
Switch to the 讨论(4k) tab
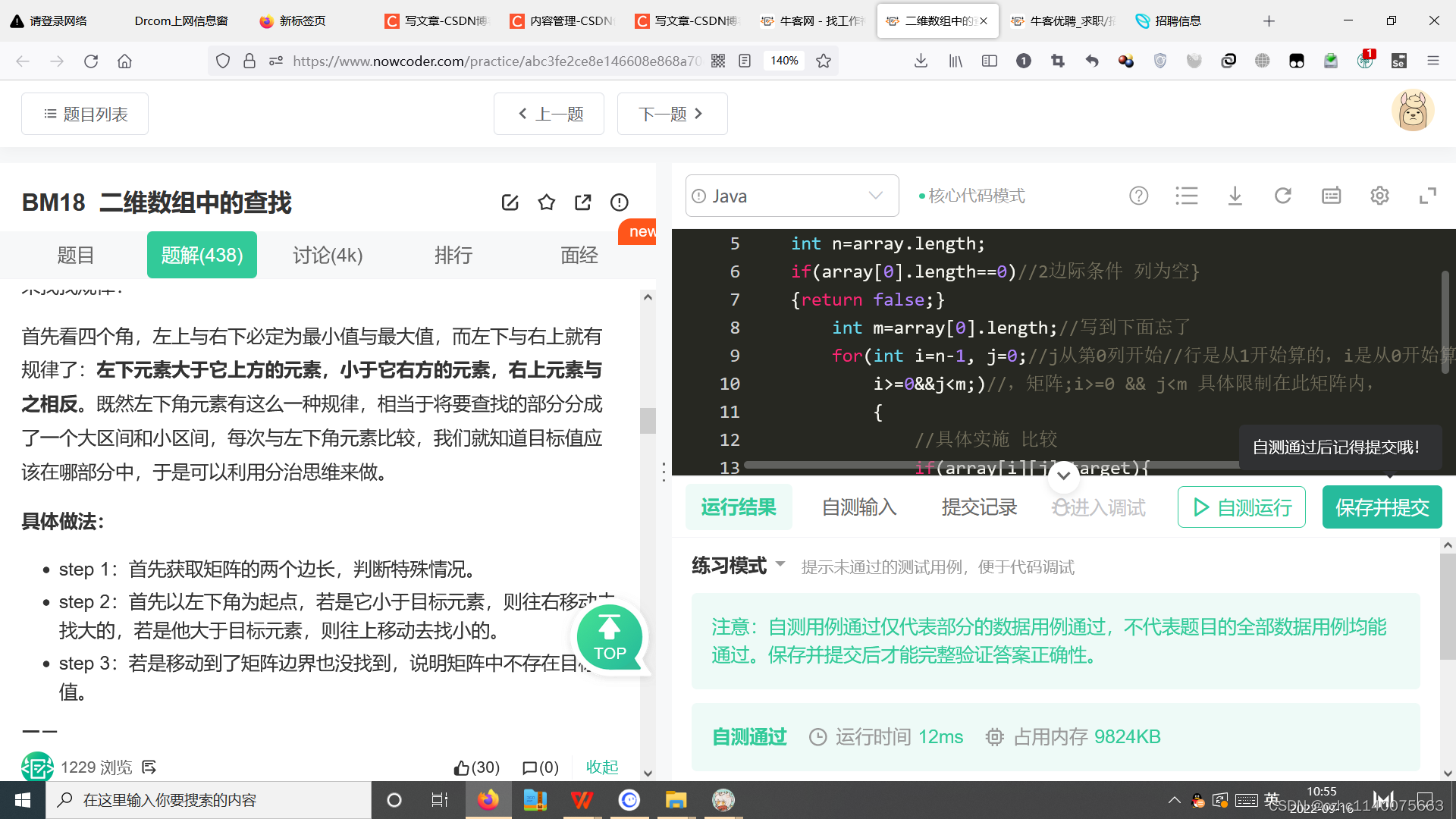click(x=327, y=255)
